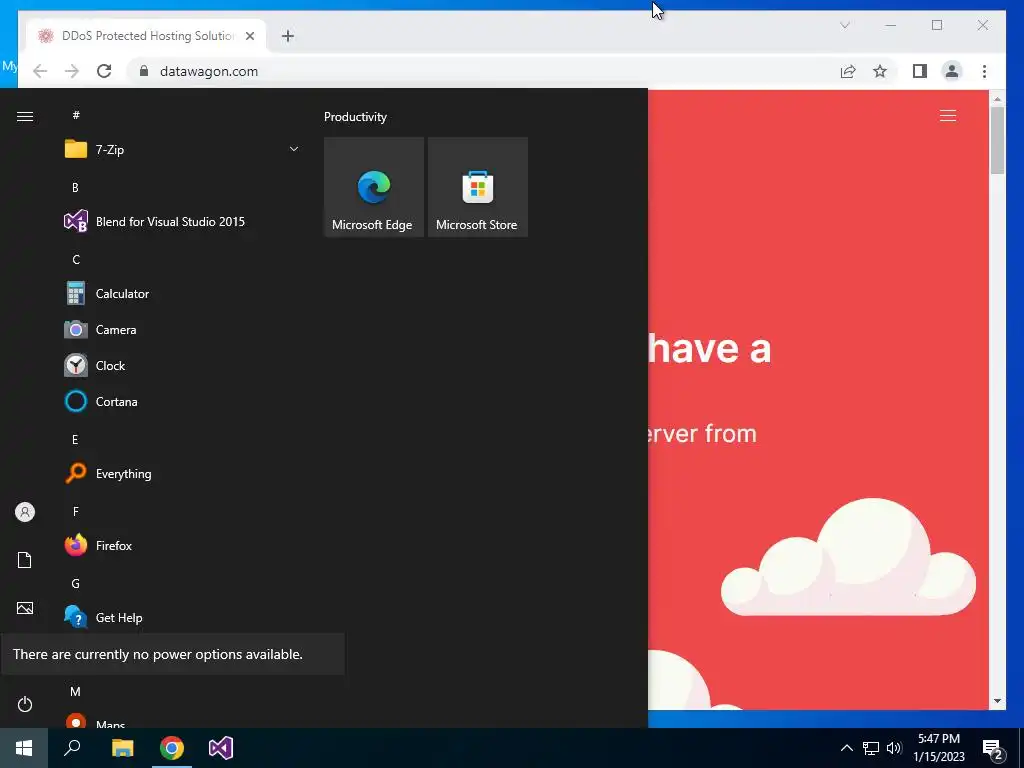
Task: View site info via lock icon
Action: (144, 71)
